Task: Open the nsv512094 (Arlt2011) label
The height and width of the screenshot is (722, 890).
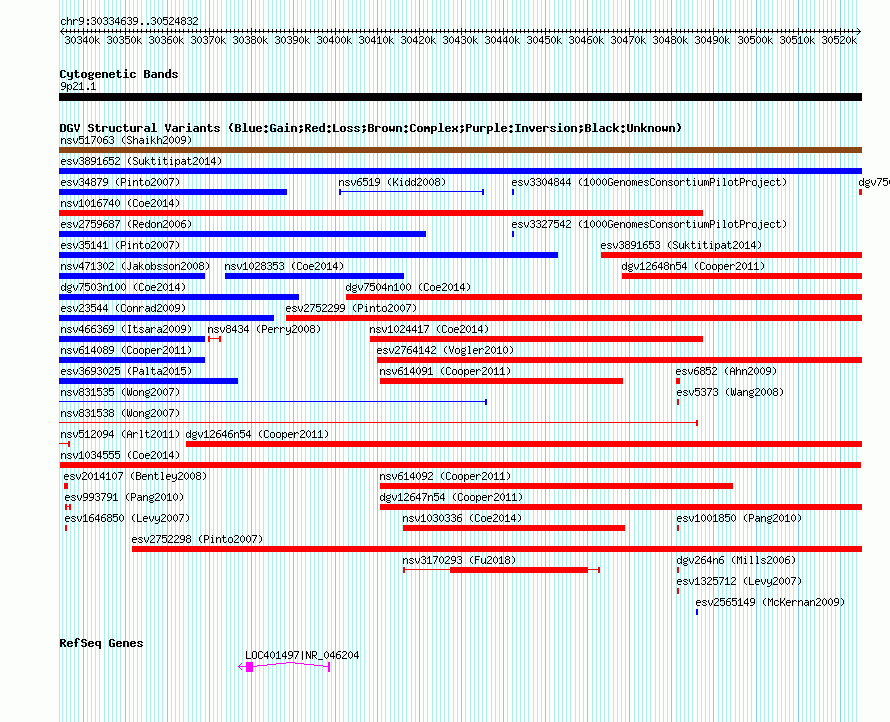Action: tap(120, 434)
